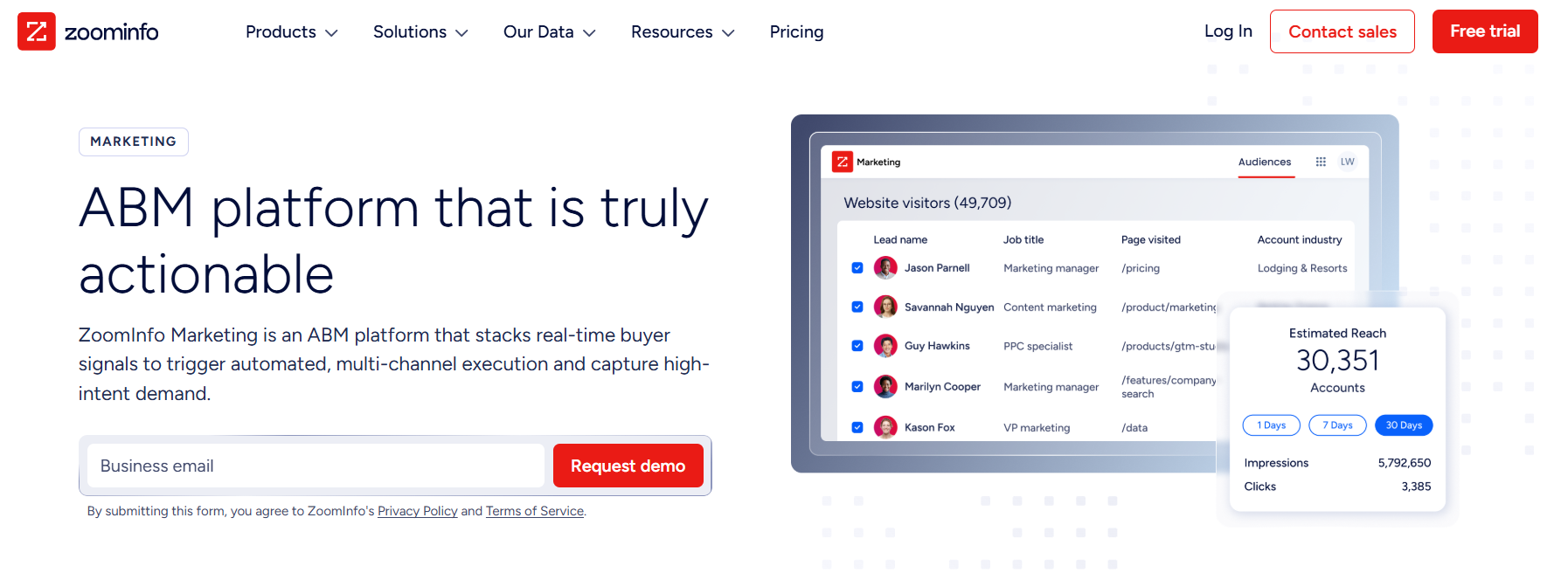Click the Account industry column header
The image size is (1568, 573).
coord(1299,239)
